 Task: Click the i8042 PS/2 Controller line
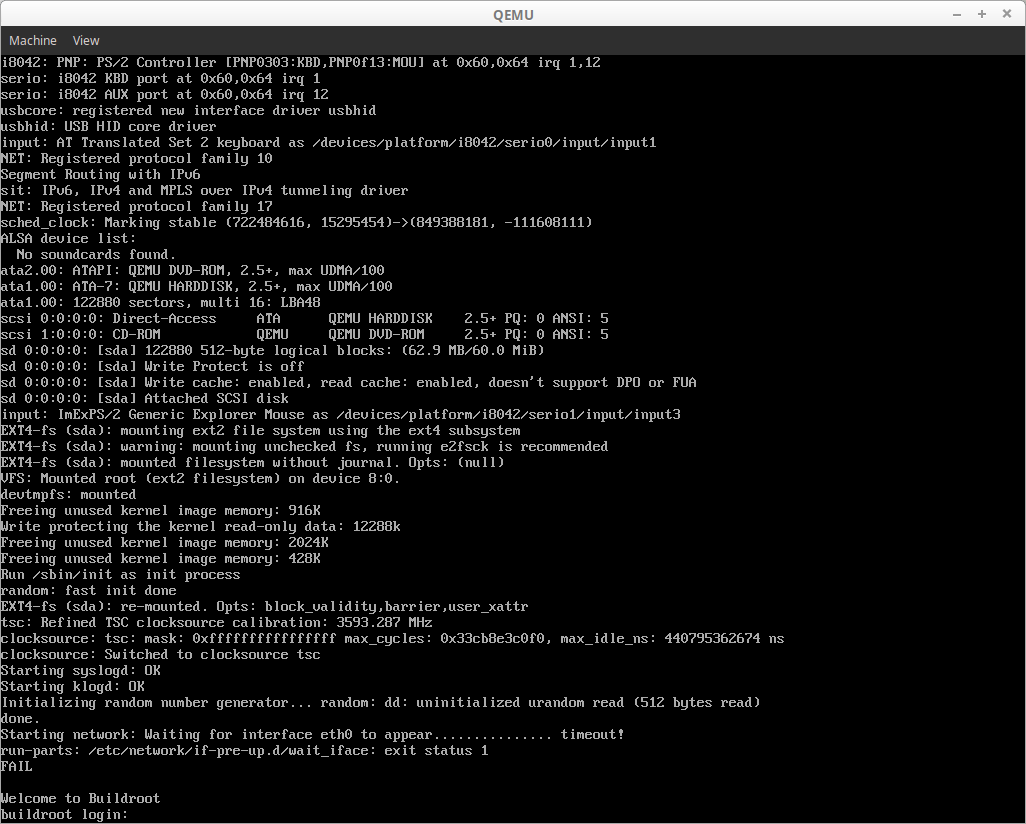300,63
